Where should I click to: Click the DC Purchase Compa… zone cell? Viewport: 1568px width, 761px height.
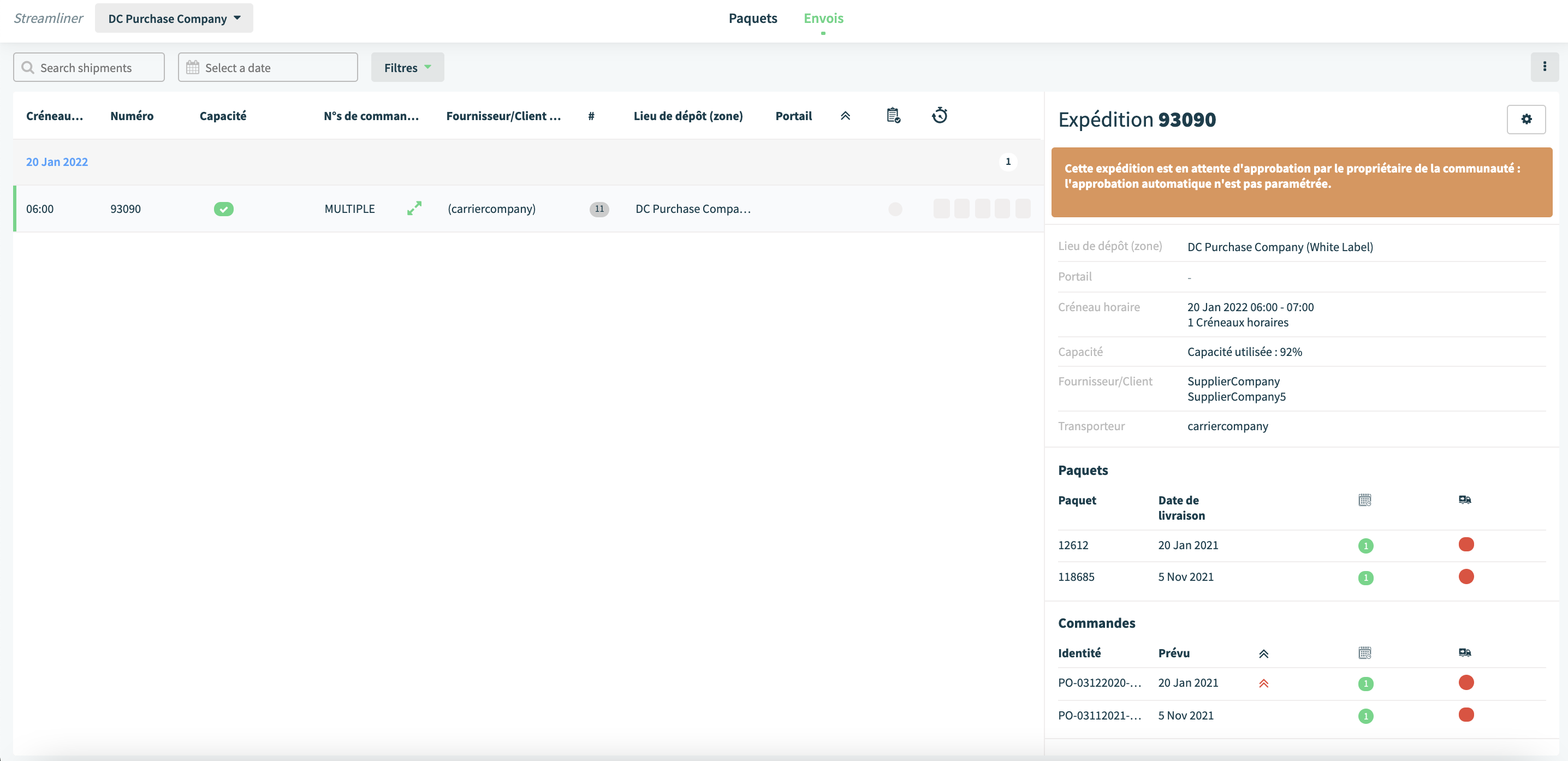(x=693, y=209)
